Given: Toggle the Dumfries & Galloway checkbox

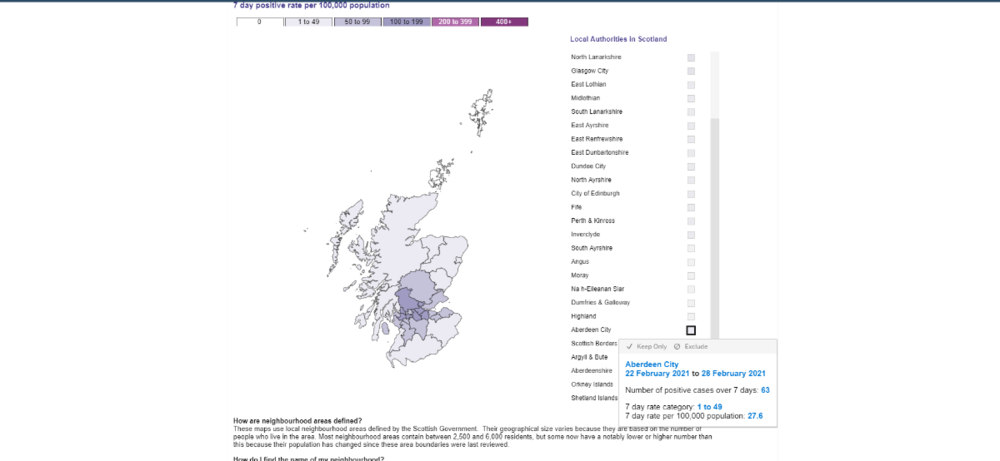Looking at the screenshot, I should pyautogui.click(x=691, y=302).
